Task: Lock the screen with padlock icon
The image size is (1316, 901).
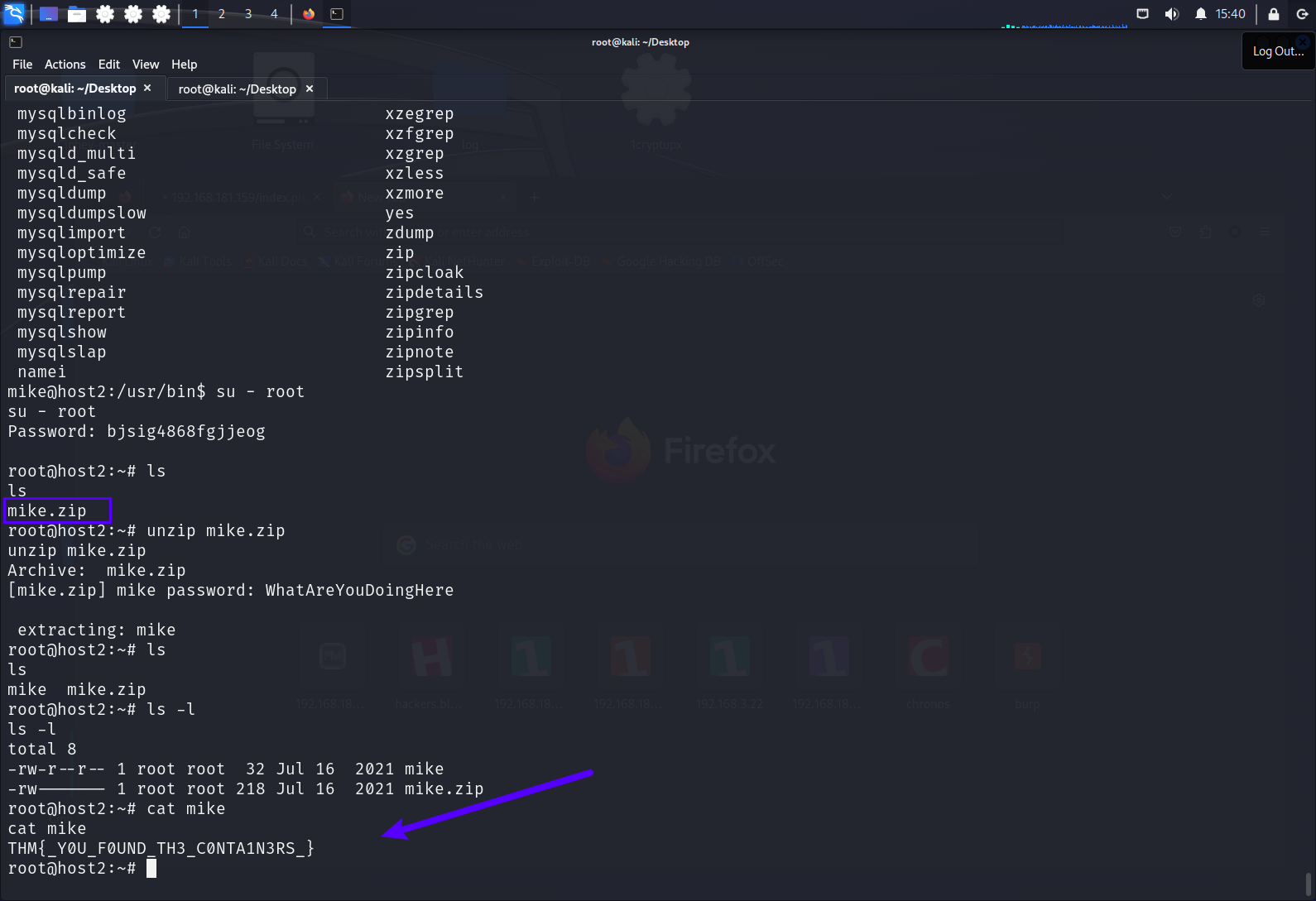Action: click(1274, 14)
